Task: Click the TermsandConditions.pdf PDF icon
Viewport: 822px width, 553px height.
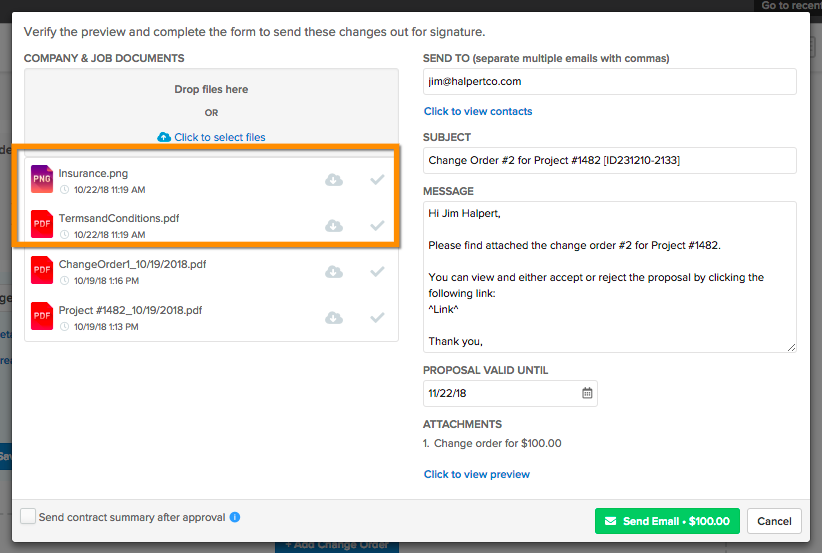Action: click(42, 225)
